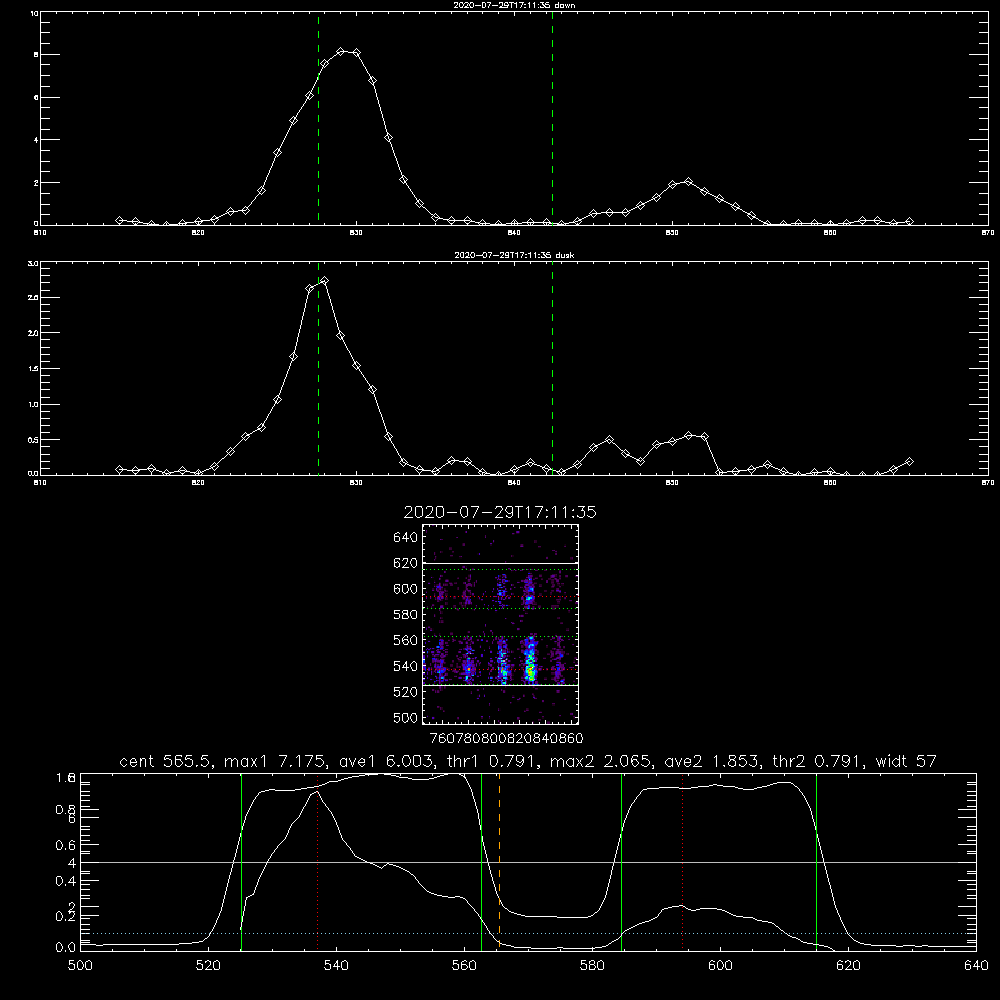Select the last diamond marker on the dusk curve
This screenshot has width=1000, height=1000.
909,461
